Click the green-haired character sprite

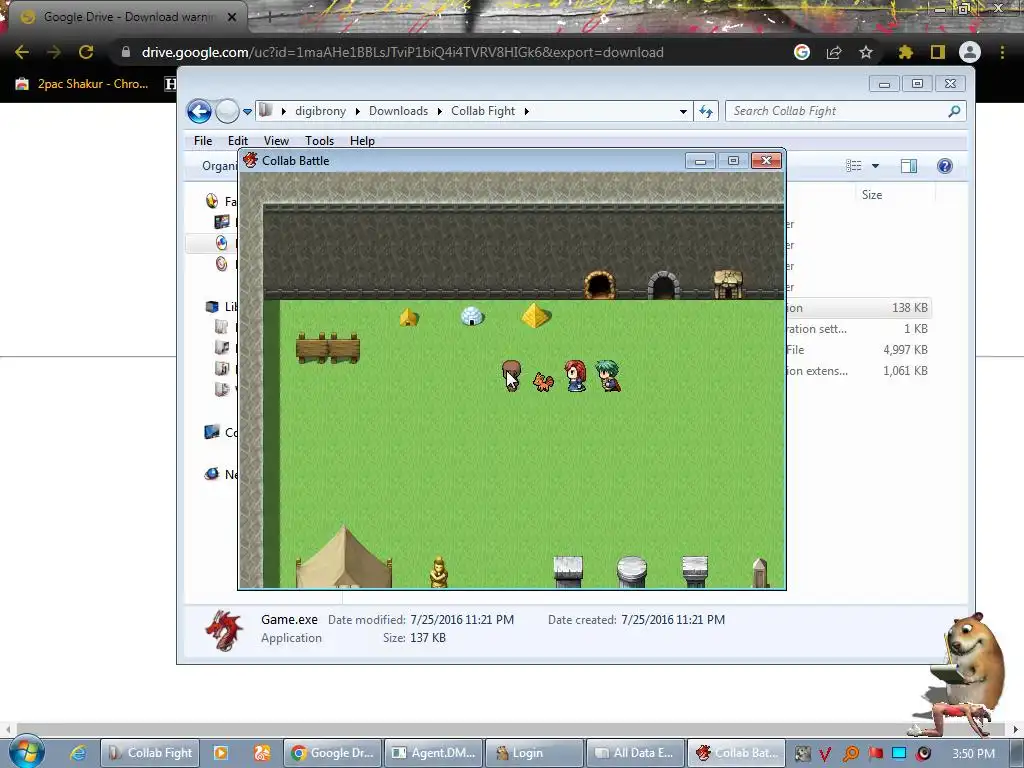(608, 376)
